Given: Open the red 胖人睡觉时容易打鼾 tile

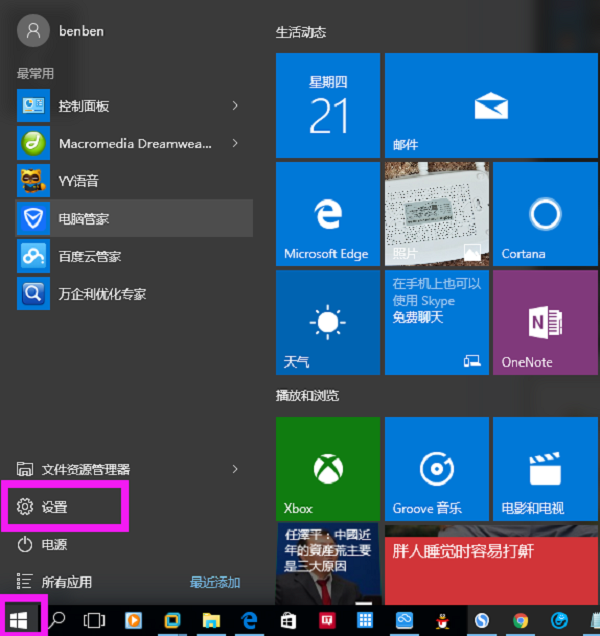Looking at the screenshot, I should (x=491, y=565).
